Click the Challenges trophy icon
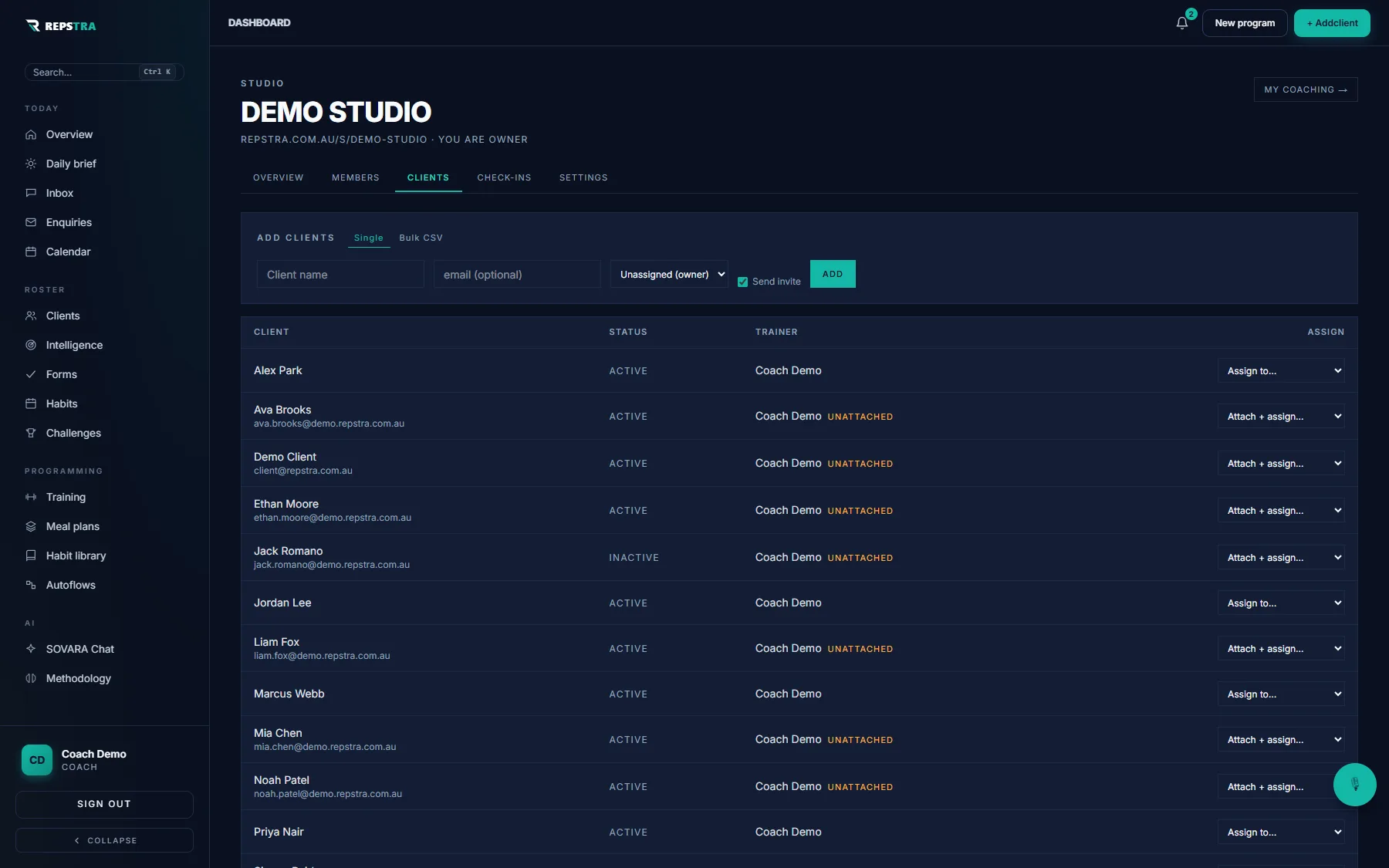The width and height of the screenshot is (1389, 868). pos(31,433)
